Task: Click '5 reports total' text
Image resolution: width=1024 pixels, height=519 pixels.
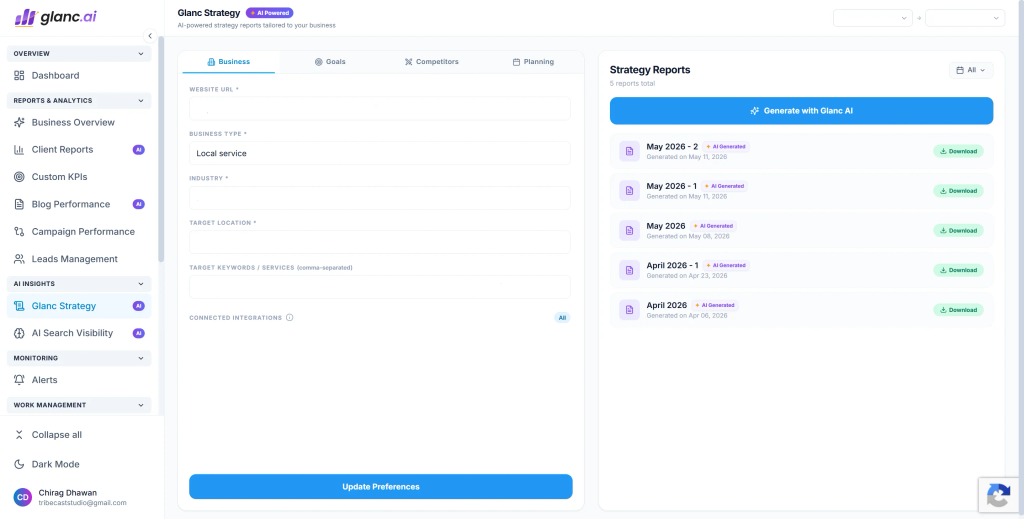Action: (632, 84)
